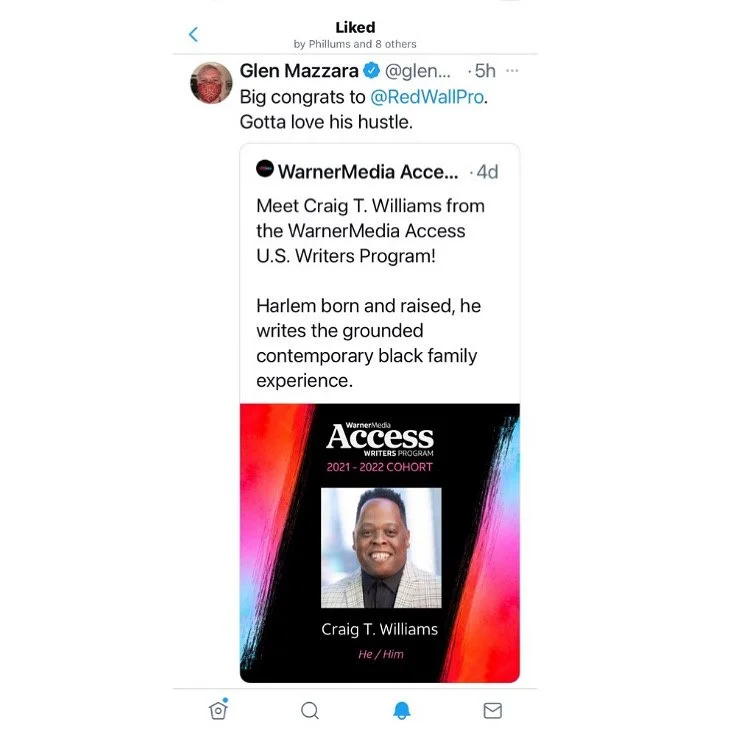Screen dimensions: 736x736
Task: Open the Messages envelope tab
Action: (492, 710)
